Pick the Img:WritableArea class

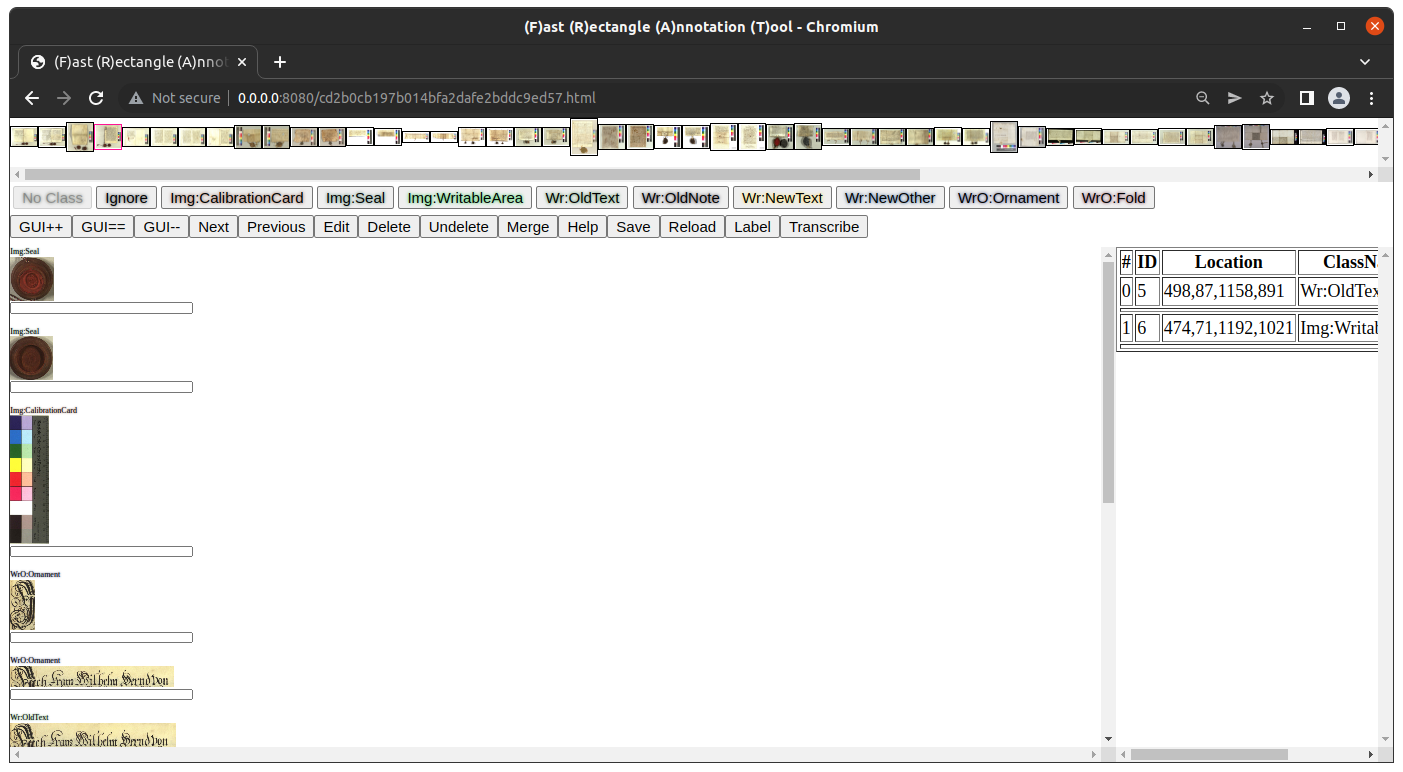[x=465, y=198]
